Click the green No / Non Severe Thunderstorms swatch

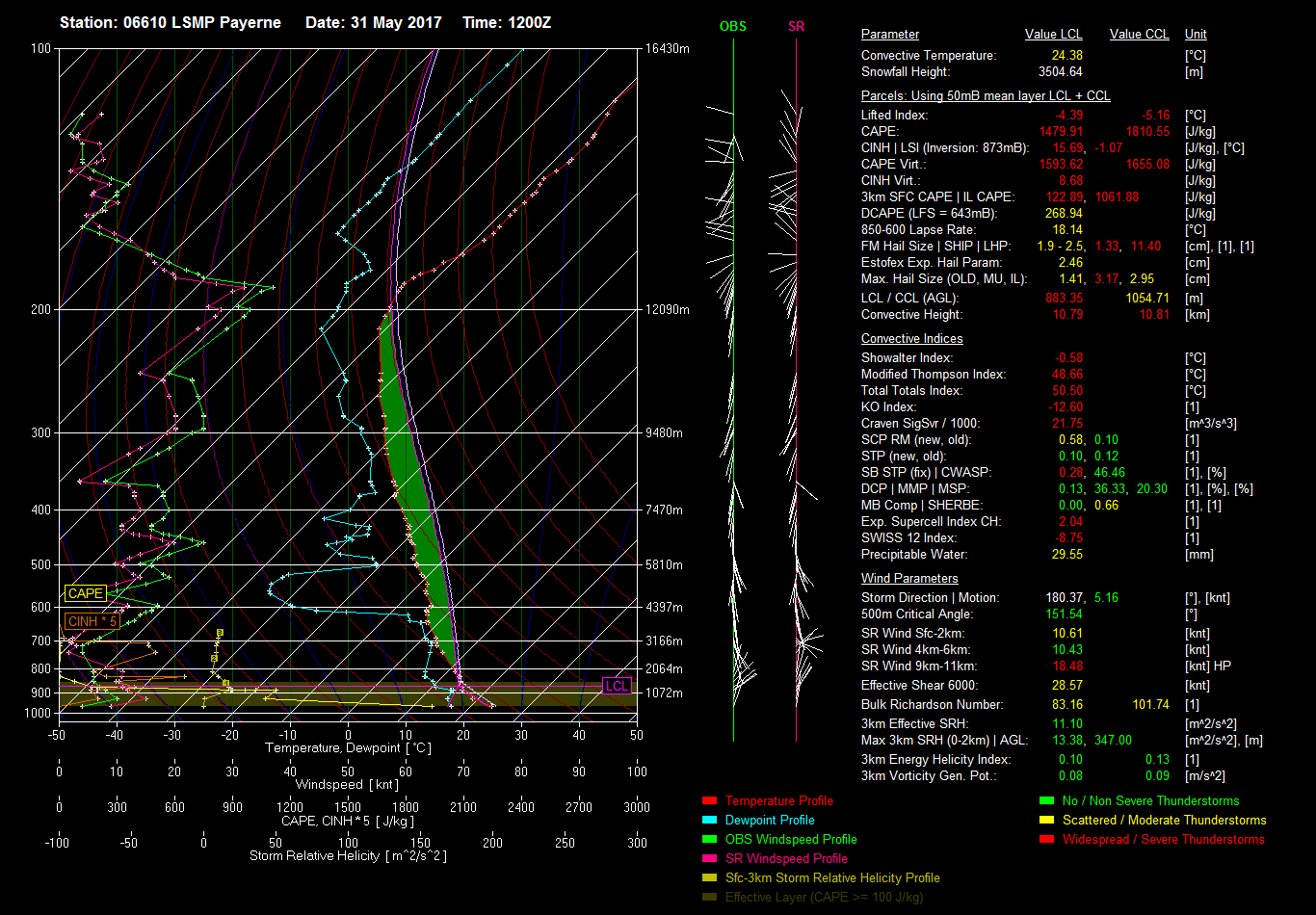1046,800
